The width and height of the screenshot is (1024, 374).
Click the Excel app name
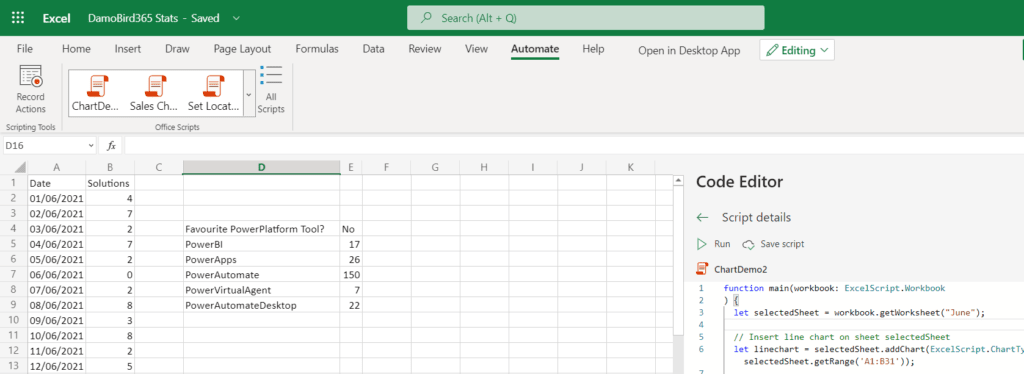(56, 18)
